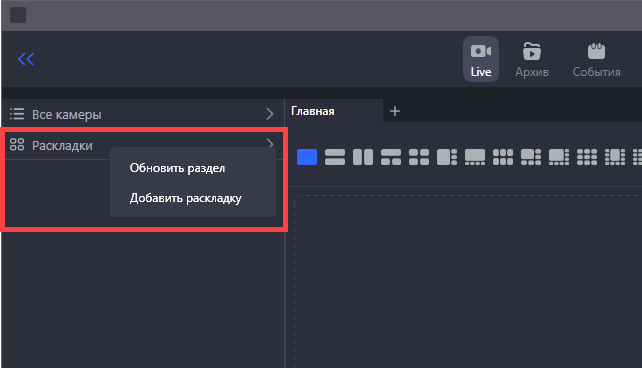The image size is (642, 368).
Task: Select the one-large five-surrounding layout
Action: (531, 157)
